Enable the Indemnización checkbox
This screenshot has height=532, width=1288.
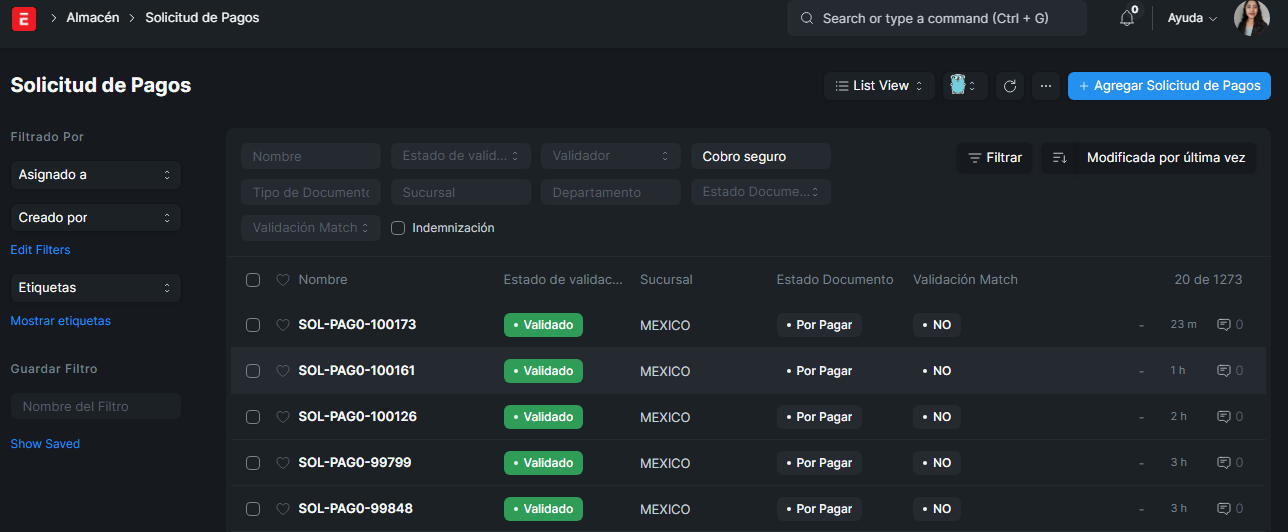pos(398,228)
